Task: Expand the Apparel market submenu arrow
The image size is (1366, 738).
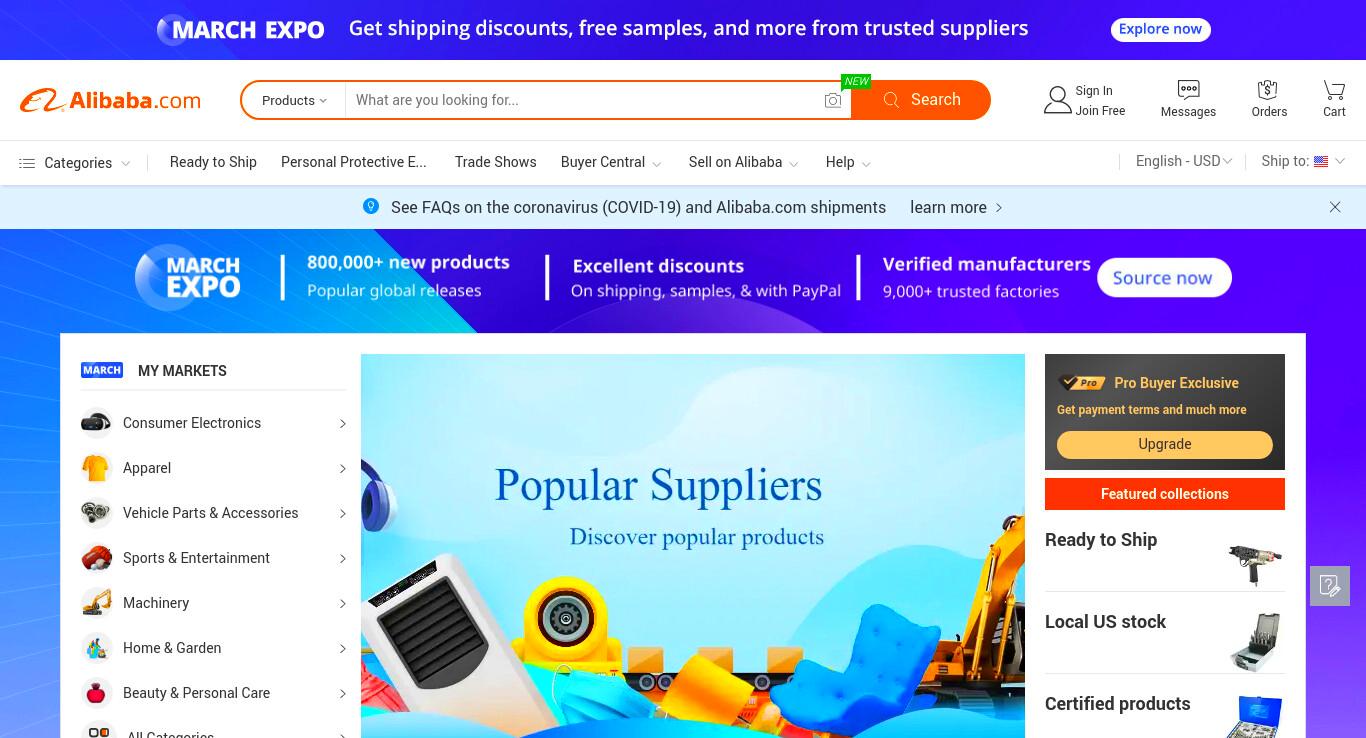Action: click(x=342, y=468)
